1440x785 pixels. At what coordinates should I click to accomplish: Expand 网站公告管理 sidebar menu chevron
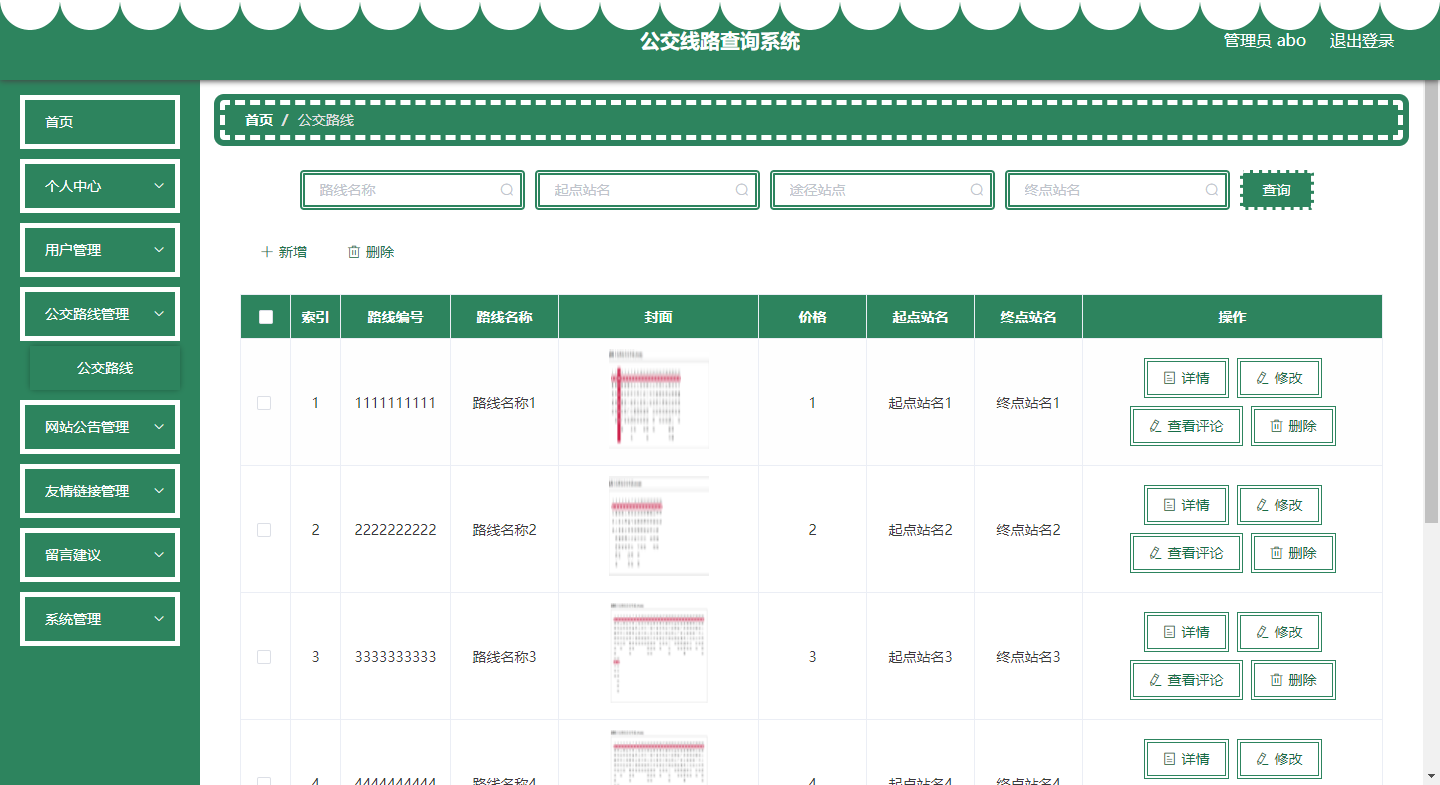[x=159, y=427]
